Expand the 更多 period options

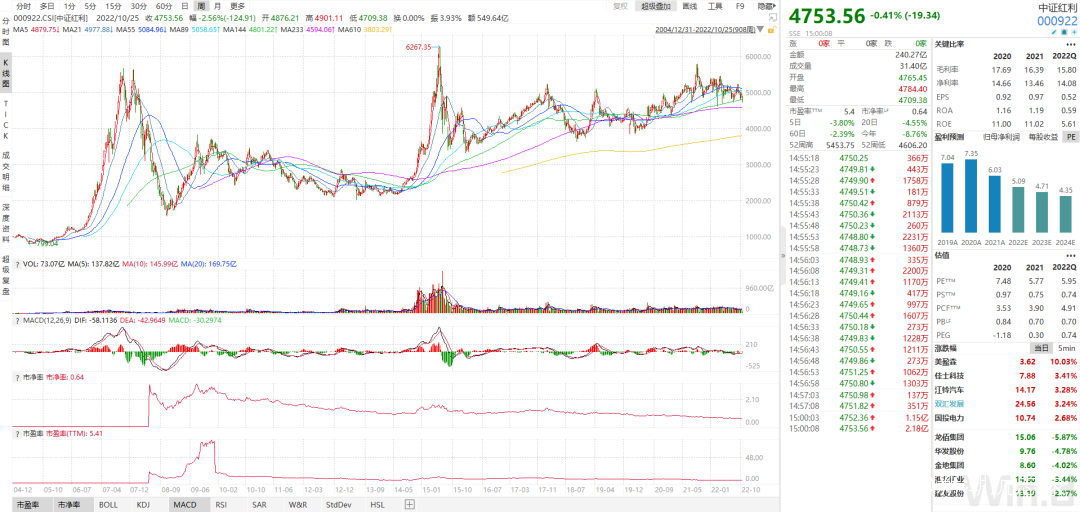238,6
